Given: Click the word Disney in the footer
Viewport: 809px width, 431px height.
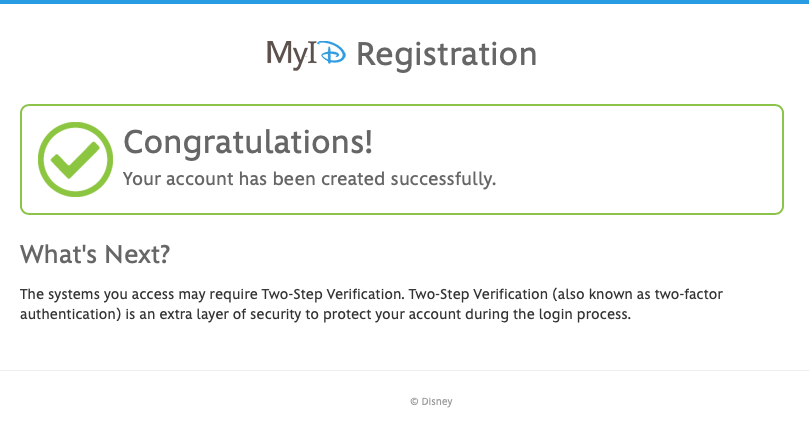Looking at the screenshot, I should 437,401.
